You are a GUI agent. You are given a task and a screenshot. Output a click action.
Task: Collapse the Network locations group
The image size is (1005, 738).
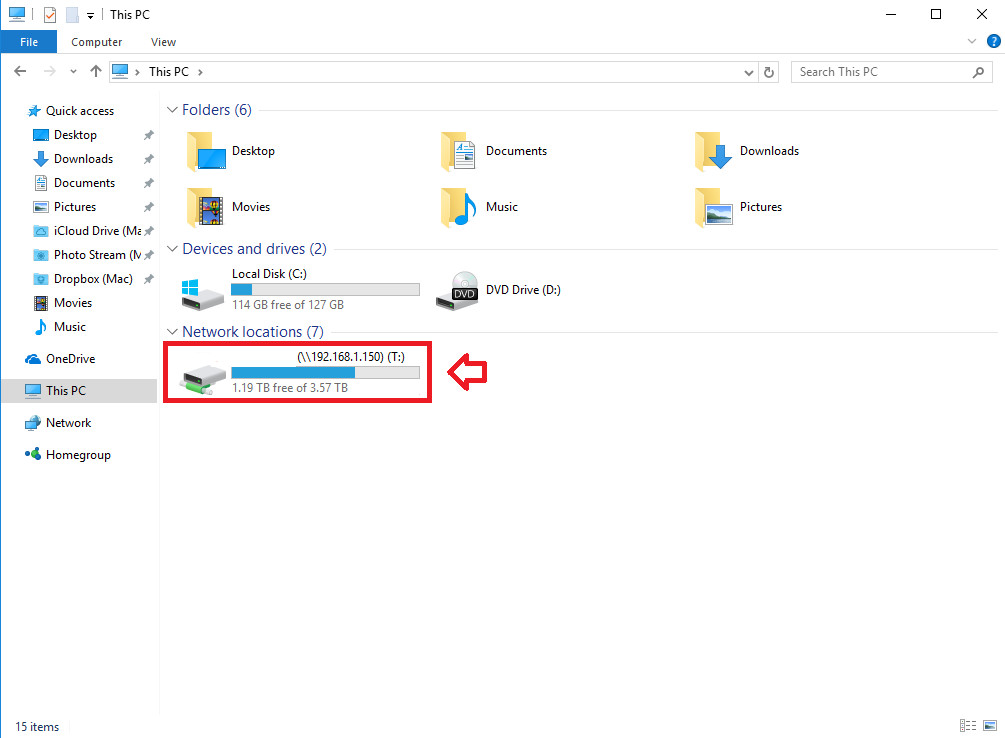[172, 332]
